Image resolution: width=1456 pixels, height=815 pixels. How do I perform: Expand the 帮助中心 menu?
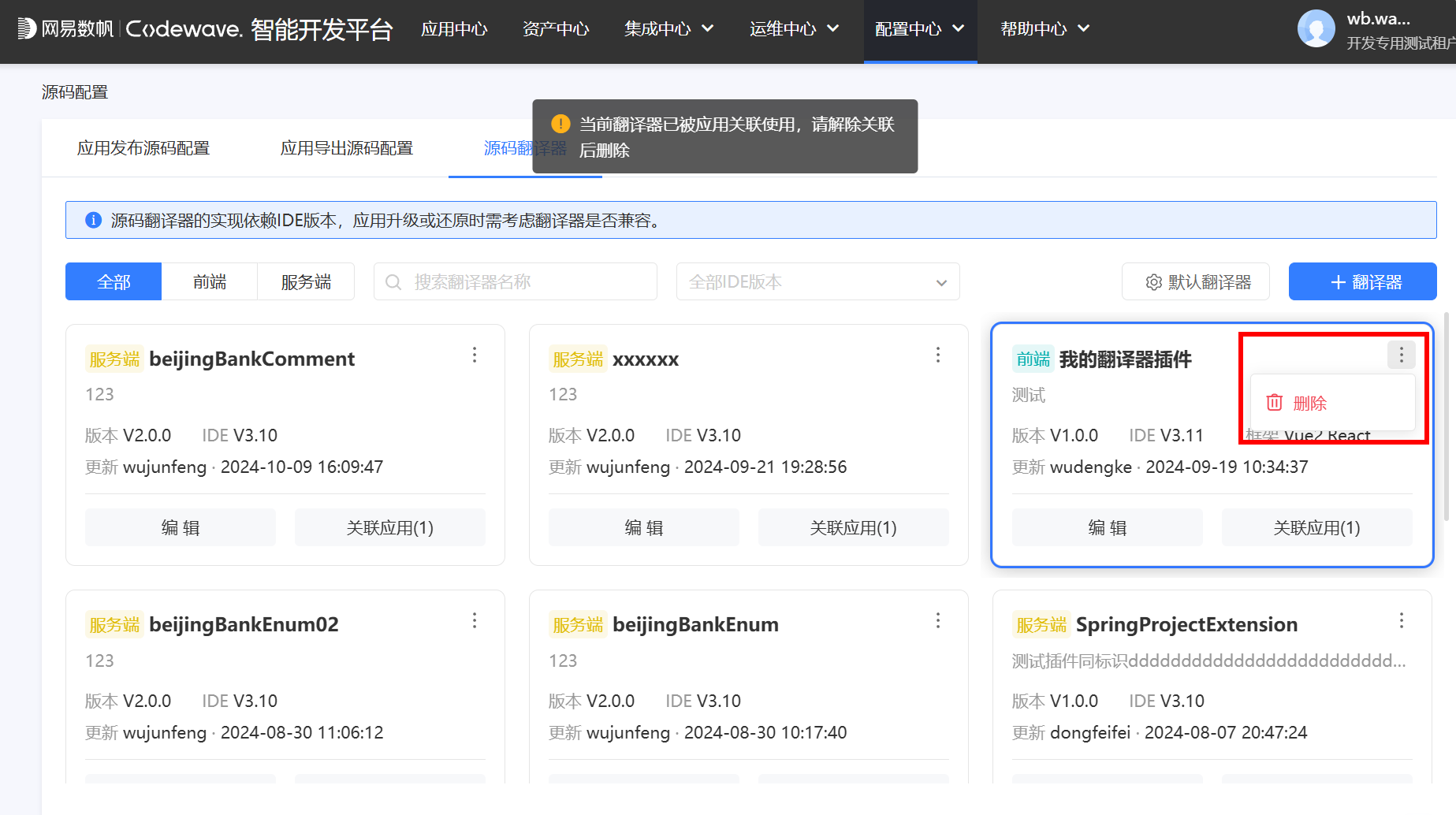pyautogui.click(x=1045, y=29)
